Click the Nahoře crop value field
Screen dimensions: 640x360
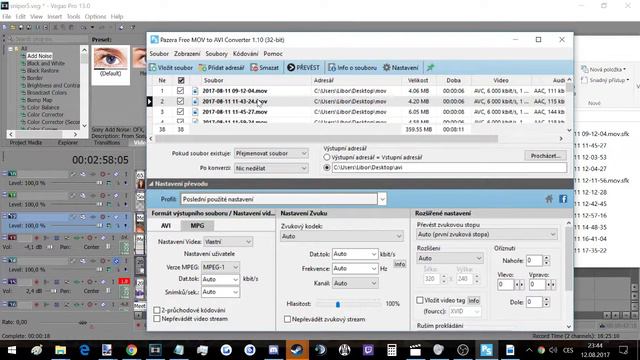(x=534, y=260)
